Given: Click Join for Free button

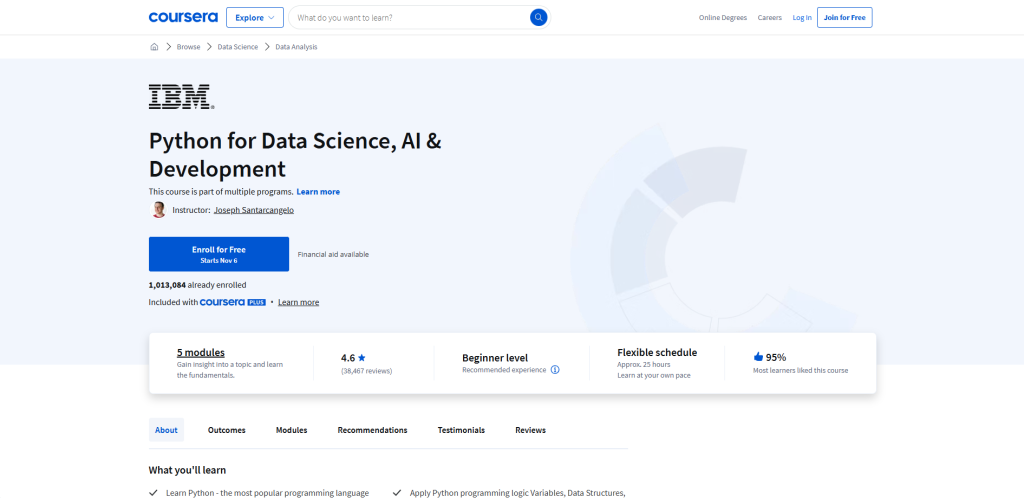Looking at the screenshot, I should click(x=844, y=18).
